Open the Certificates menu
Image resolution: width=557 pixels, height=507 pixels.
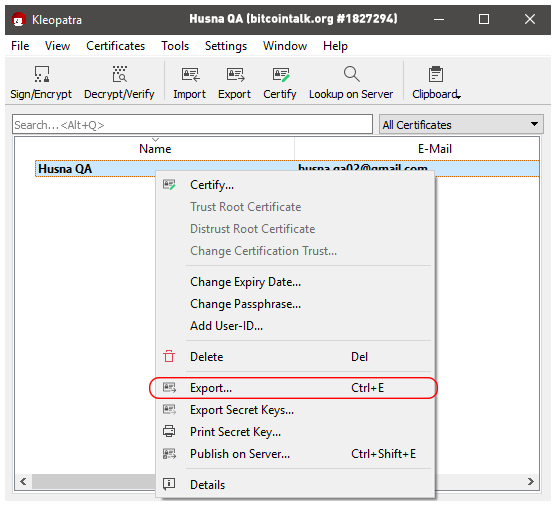pyautogui.click(x=115, y=46)
